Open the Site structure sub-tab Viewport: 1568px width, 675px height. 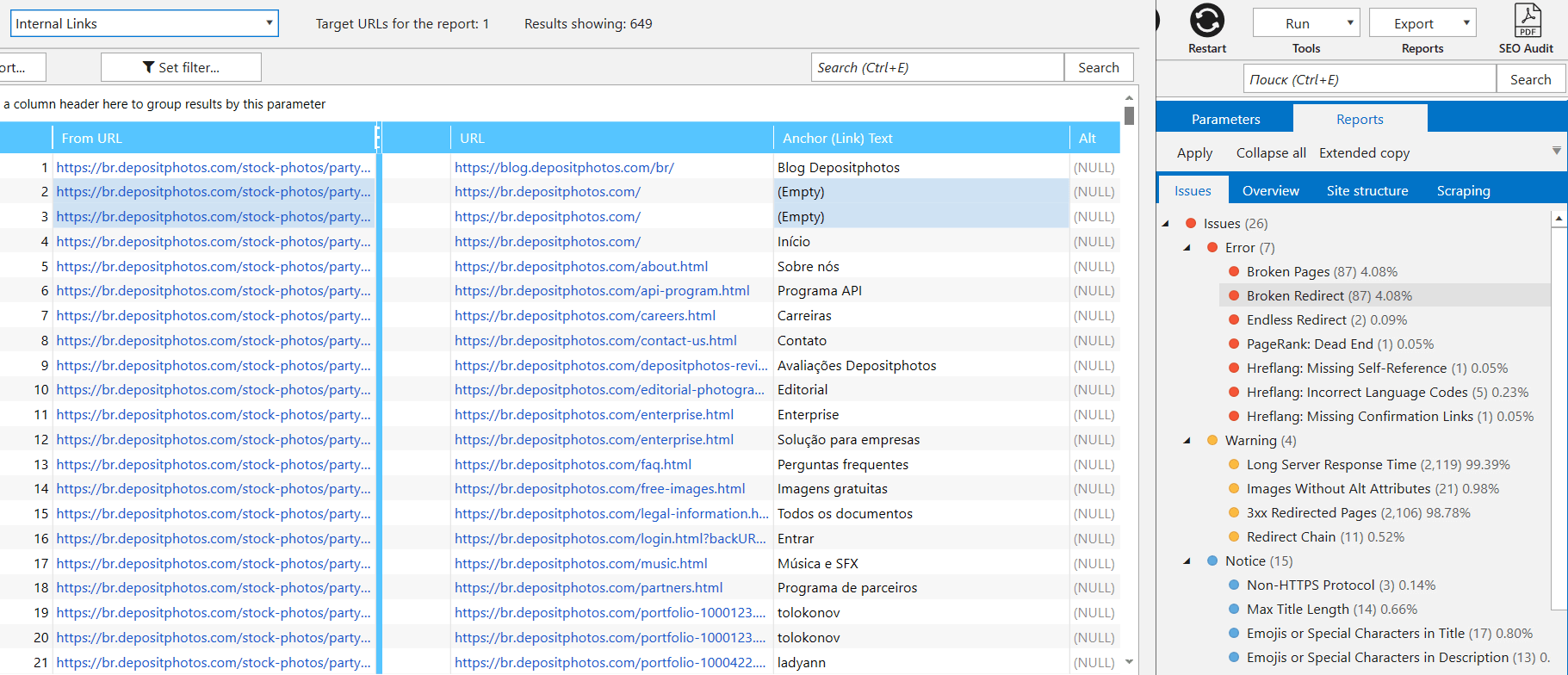[x=1367, y=190]
